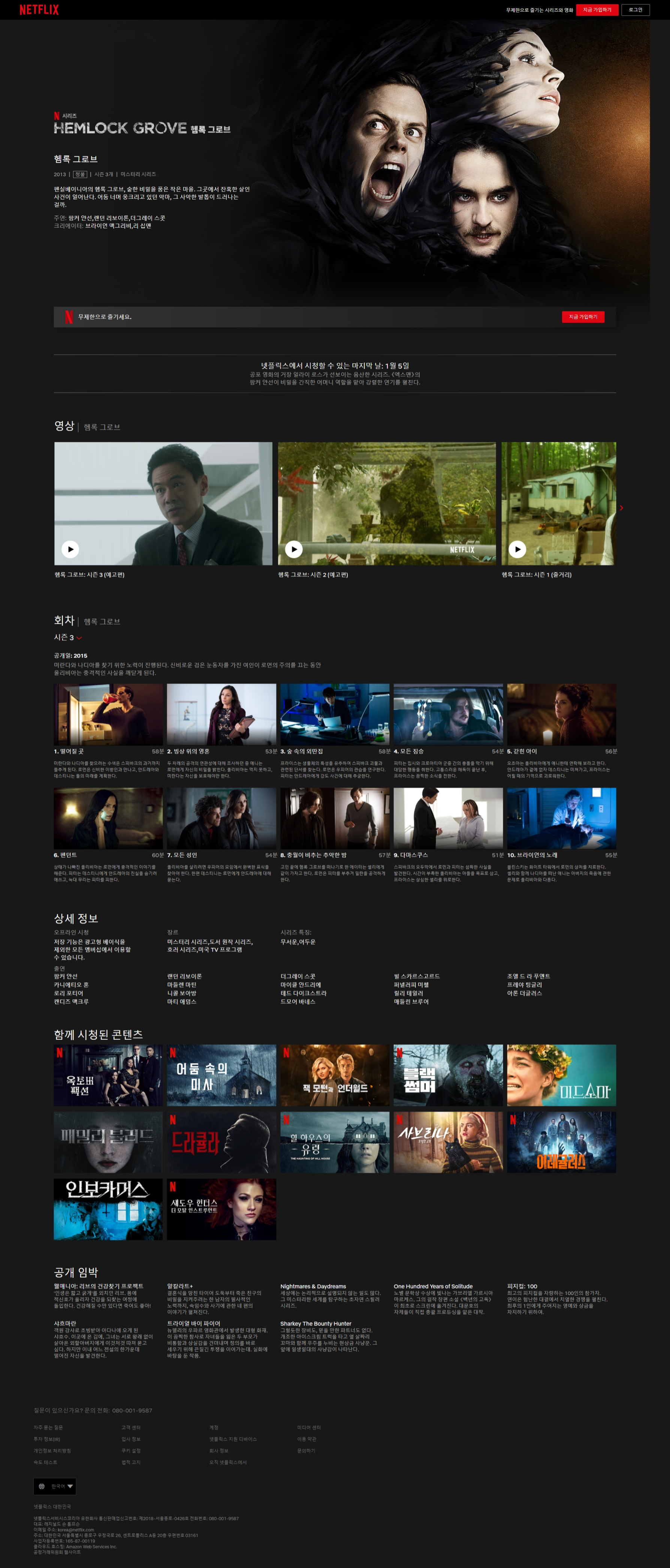Open the 미디어 센터 footer link
Viewport: 670px width, 1568px height.
[x=308, y=1427]
